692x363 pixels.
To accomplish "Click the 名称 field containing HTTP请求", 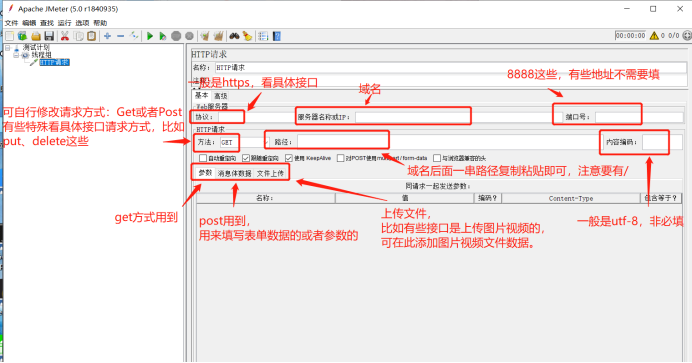I will pyautogui.click(x=451, y=67).
